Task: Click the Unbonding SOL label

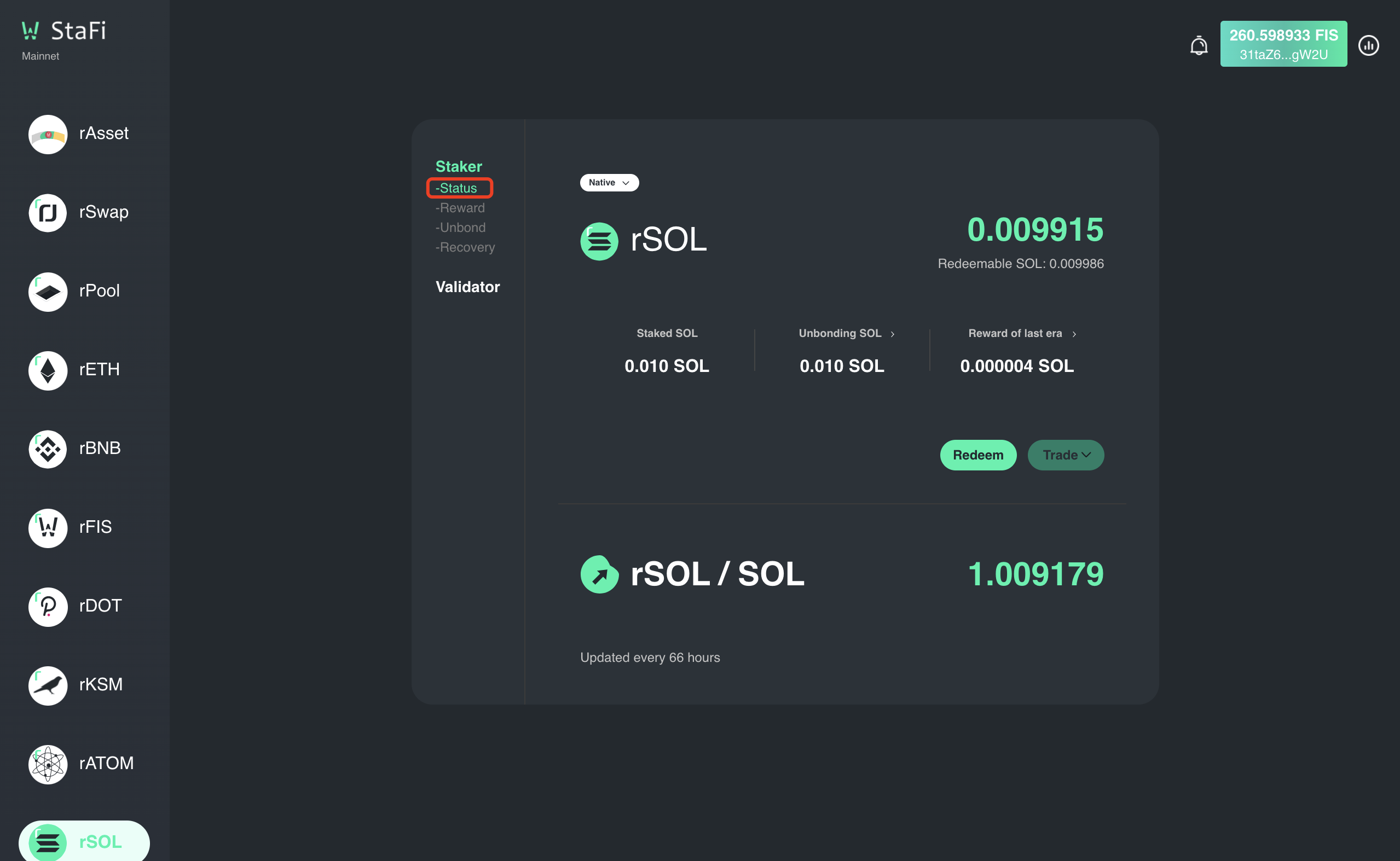Action: 840,334
